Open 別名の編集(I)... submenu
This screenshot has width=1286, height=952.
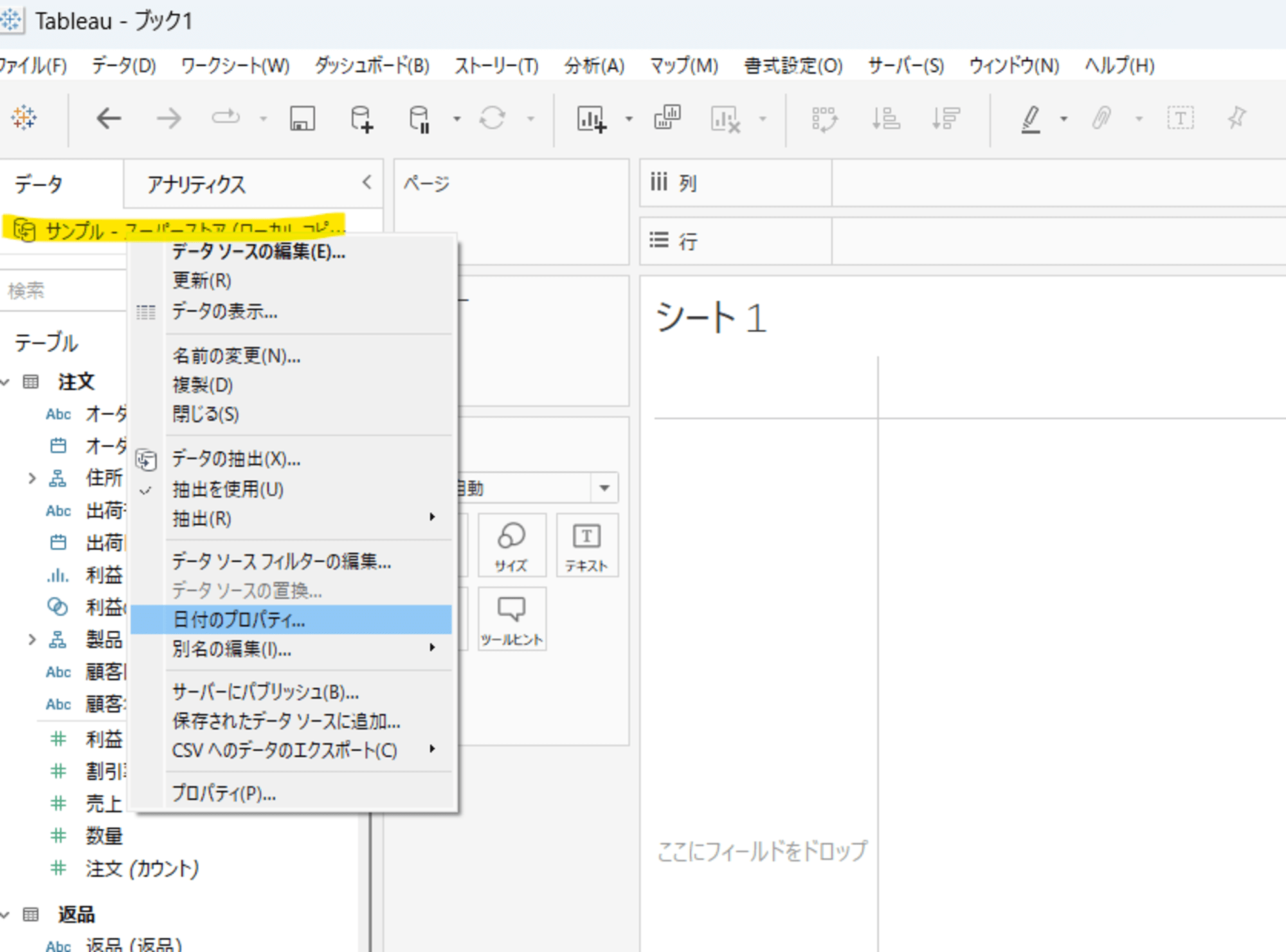[291, 649]
